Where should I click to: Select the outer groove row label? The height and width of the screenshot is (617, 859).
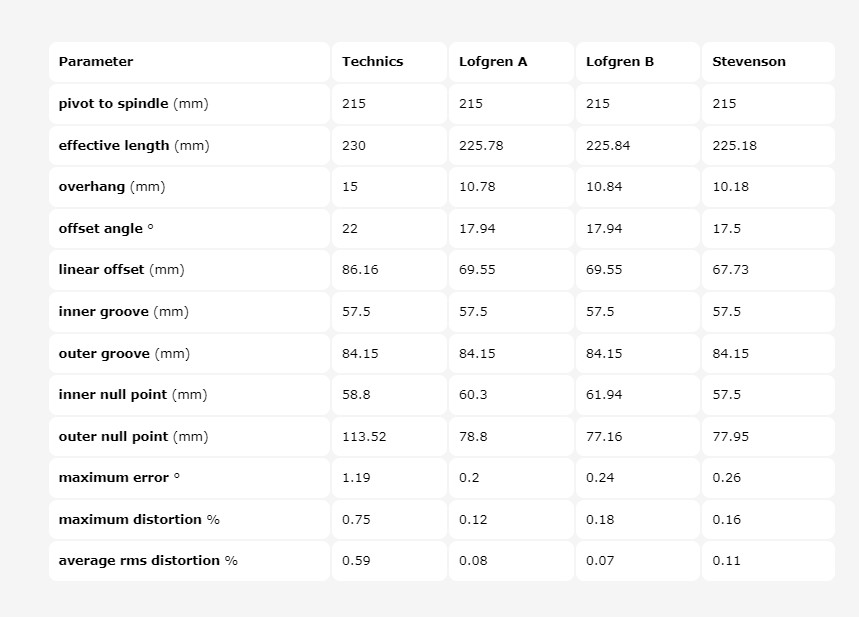[124, 354]
